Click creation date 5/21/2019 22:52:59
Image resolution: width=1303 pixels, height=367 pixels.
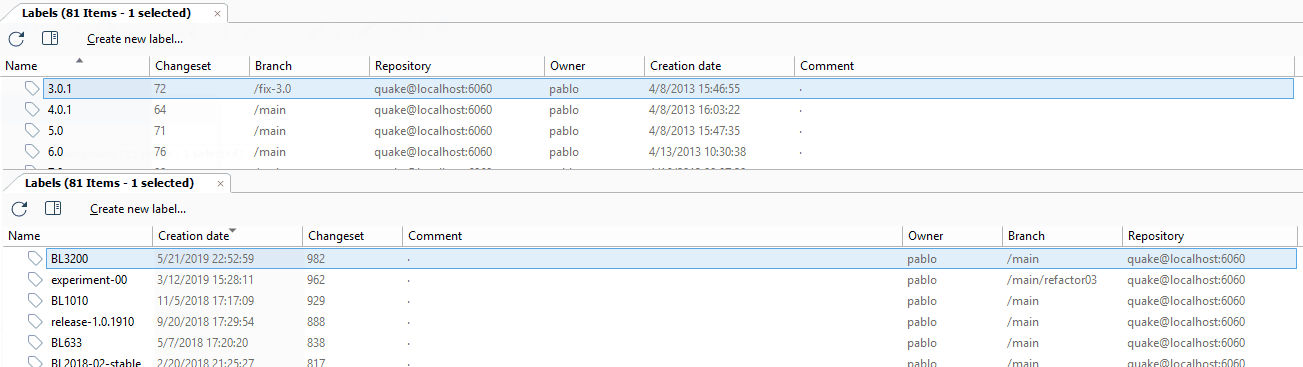click(x=205, y=259)
